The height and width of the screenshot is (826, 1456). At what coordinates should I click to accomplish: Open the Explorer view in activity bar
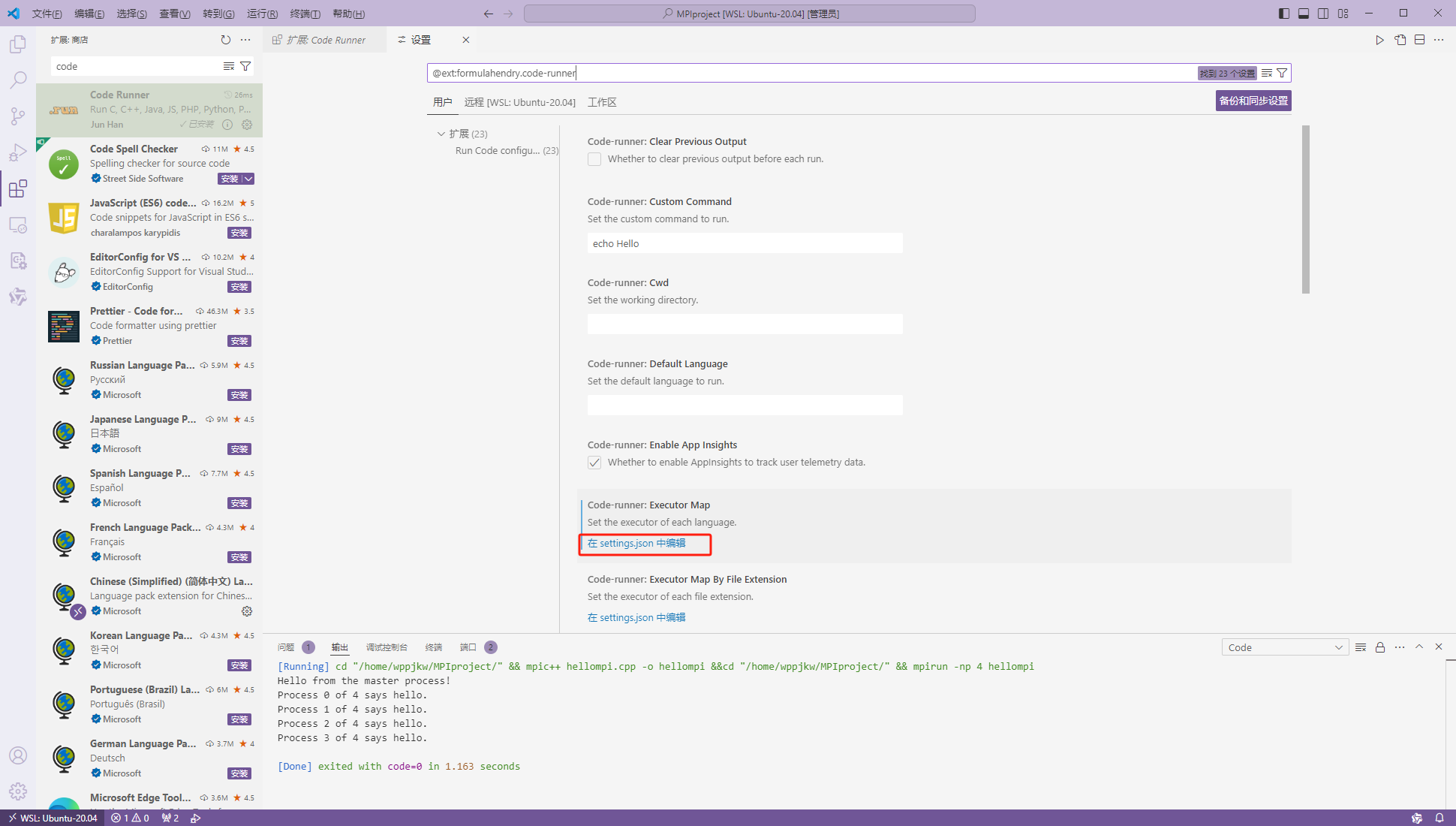pyautogui.click(x=18, y=44)
